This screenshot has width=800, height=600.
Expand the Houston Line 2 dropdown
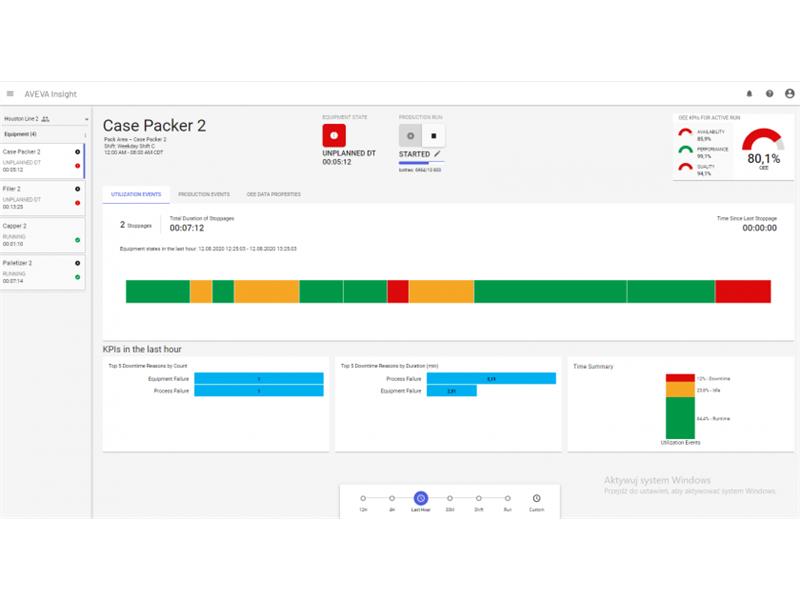pos(86,119)
